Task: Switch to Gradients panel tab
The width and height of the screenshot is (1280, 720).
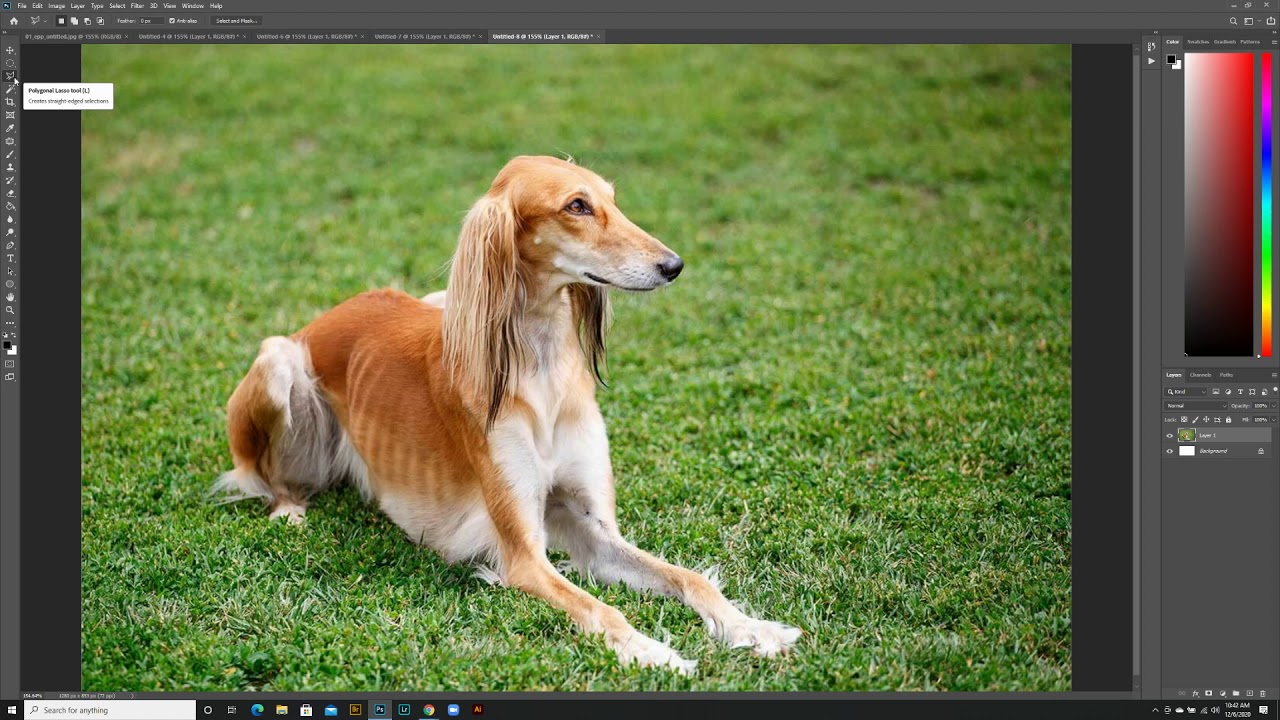Action: click(1224, 42)
